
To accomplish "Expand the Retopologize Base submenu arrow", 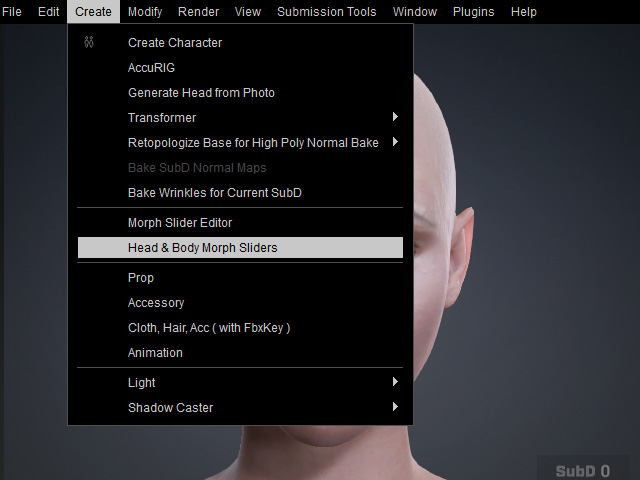I will 395,142.
